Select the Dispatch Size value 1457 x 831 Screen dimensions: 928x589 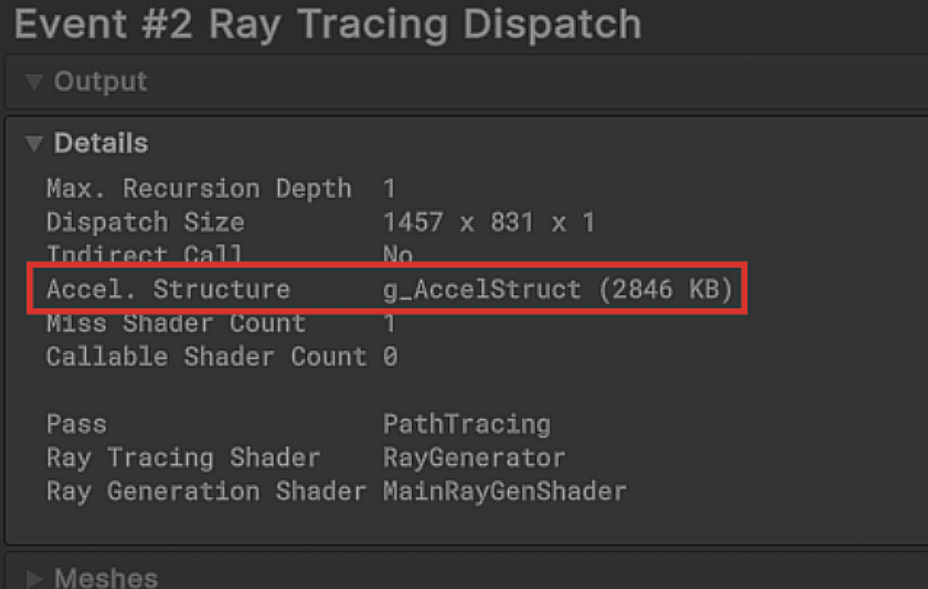coord(487,221)
